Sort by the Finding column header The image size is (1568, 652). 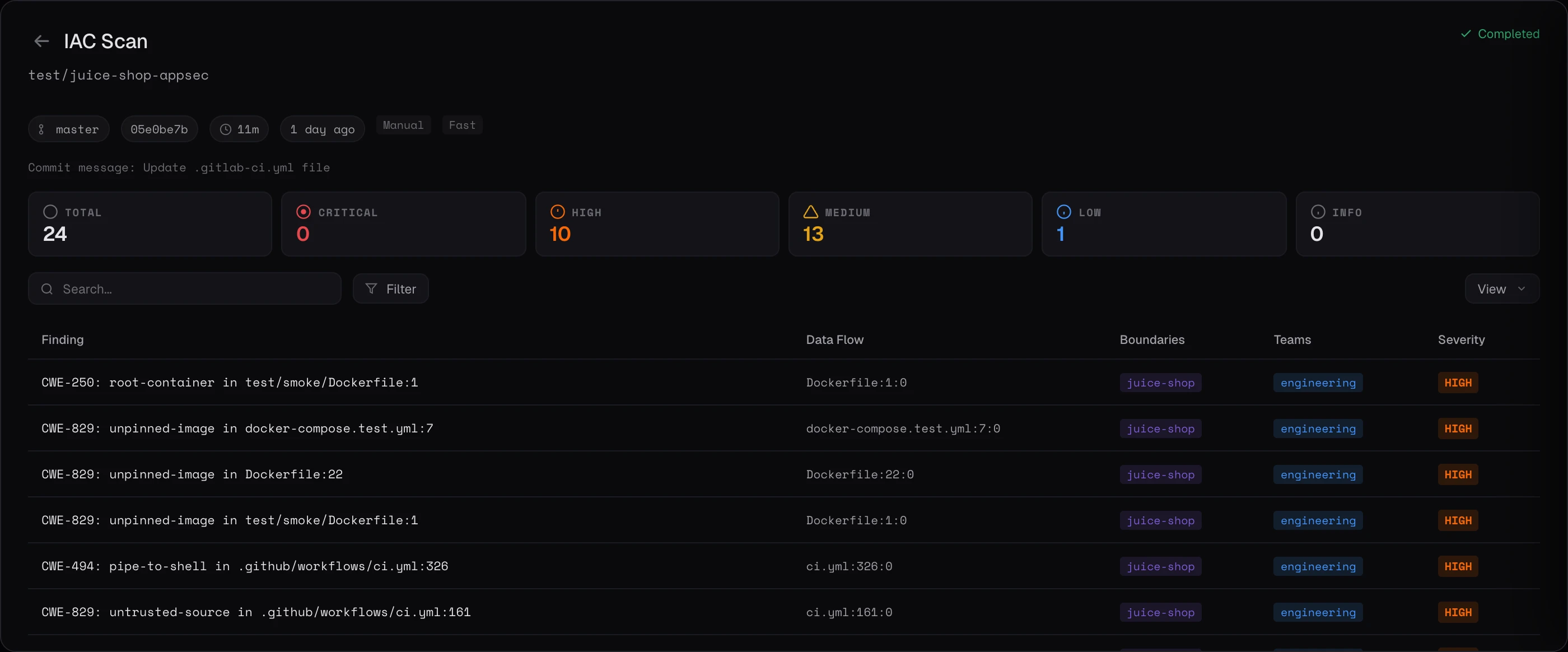pyautogui.click(x=63, y=339)
